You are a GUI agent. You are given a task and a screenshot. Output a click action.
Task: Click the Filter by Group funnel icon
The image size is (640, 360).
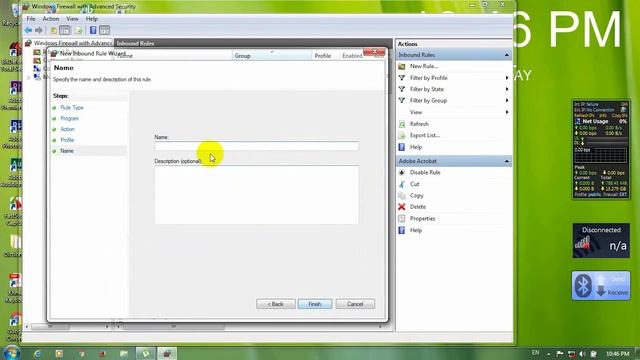tap(402, 100)
